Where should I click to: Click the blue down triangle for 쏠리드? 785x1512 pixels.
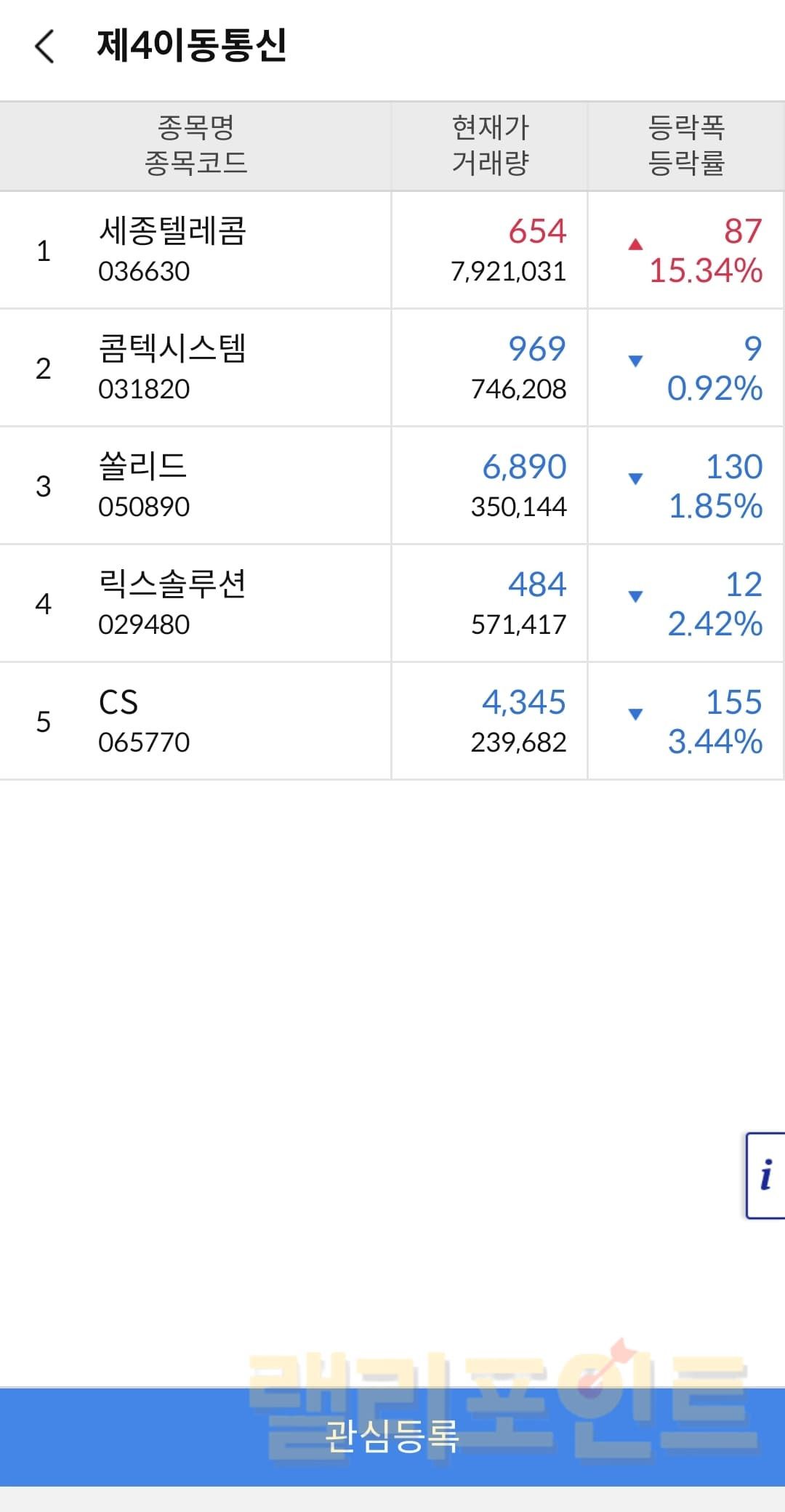[635, 479]
